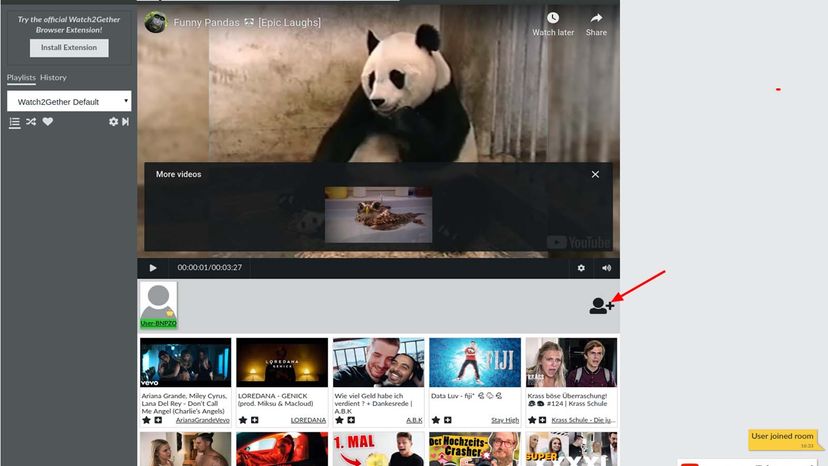
Task: Open playlist settings gear
Action: (113, 122)
